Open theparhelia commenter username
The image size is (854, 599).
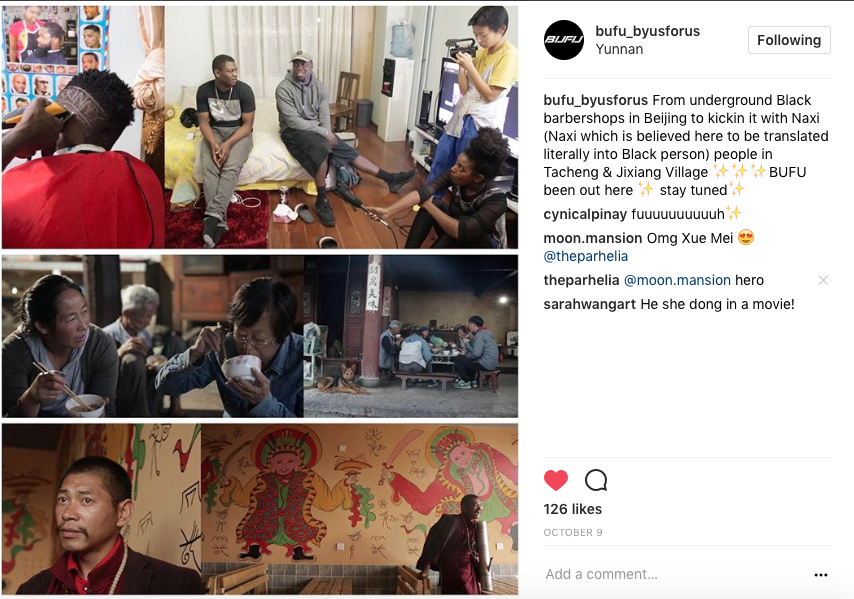click(x=581, y=280)
